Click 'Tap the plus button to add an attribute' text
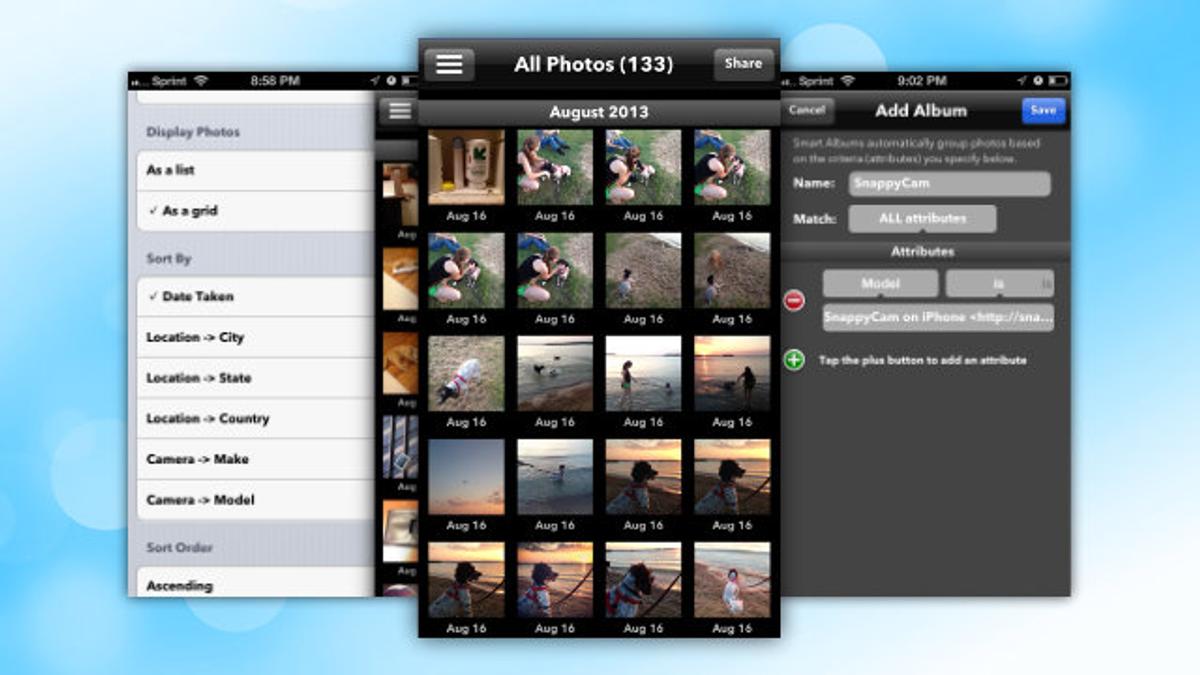This screenshot has height=675, width=1200. 922,360
